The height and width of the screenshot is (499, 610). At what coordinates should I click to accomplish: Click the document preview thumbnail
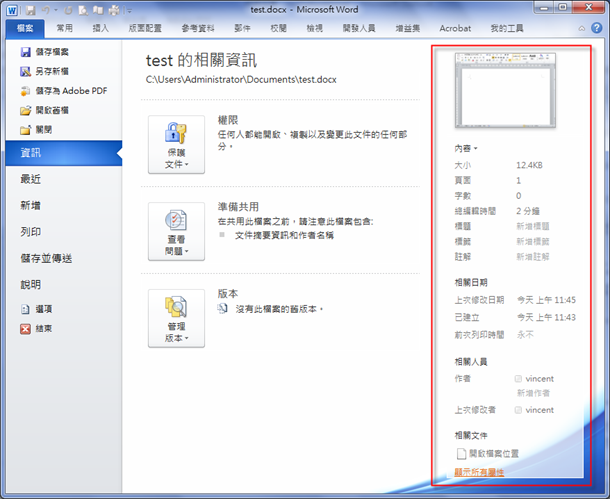(x=505, y=91)
